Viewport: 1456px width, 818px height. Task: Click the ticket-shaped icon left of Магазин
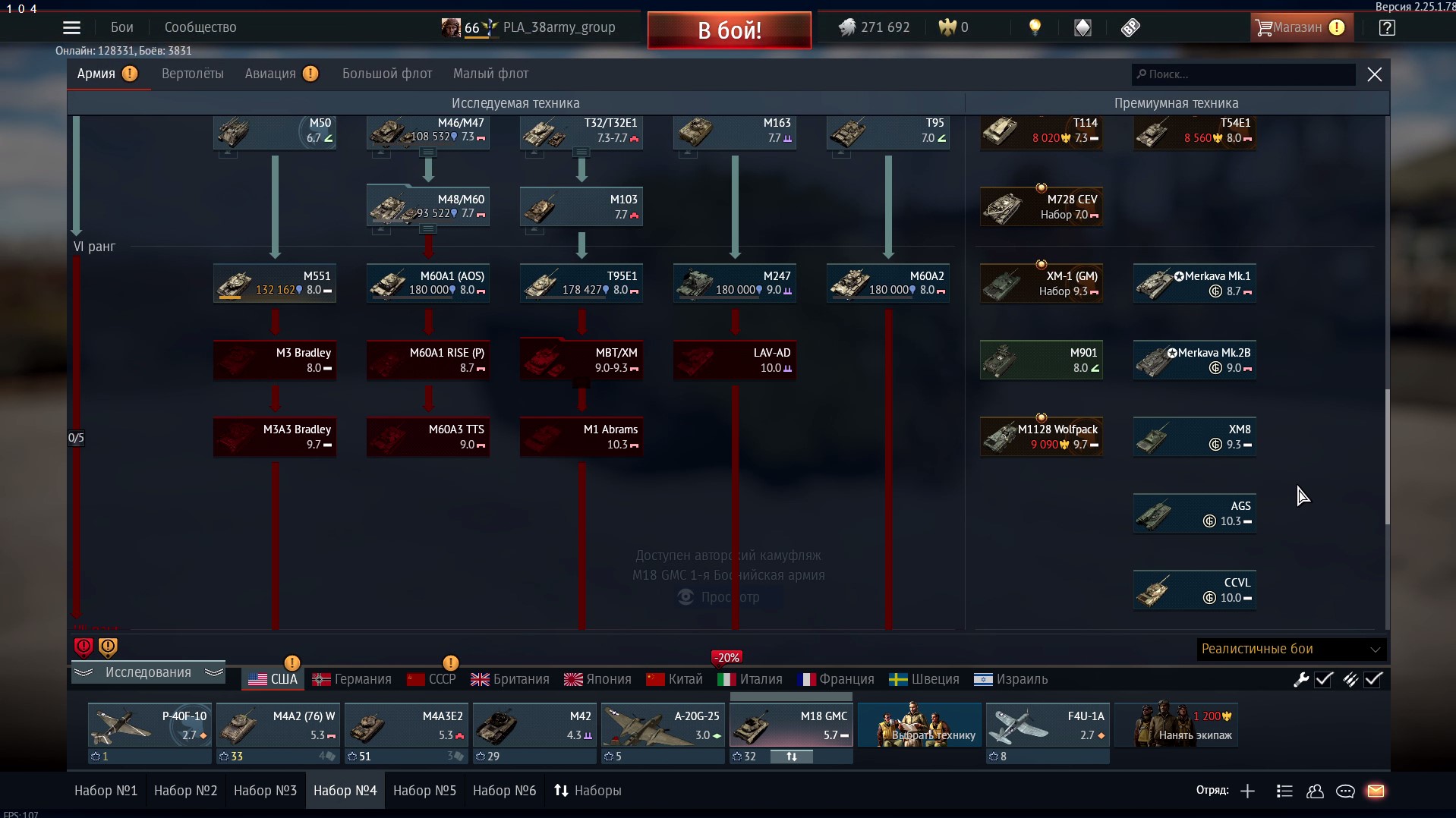1130,28
